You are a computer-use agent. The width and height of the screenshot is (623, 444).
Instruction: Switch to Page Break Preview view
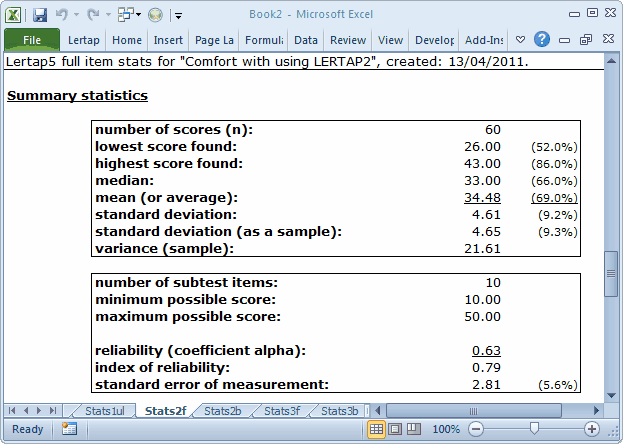tap(414, 429)
